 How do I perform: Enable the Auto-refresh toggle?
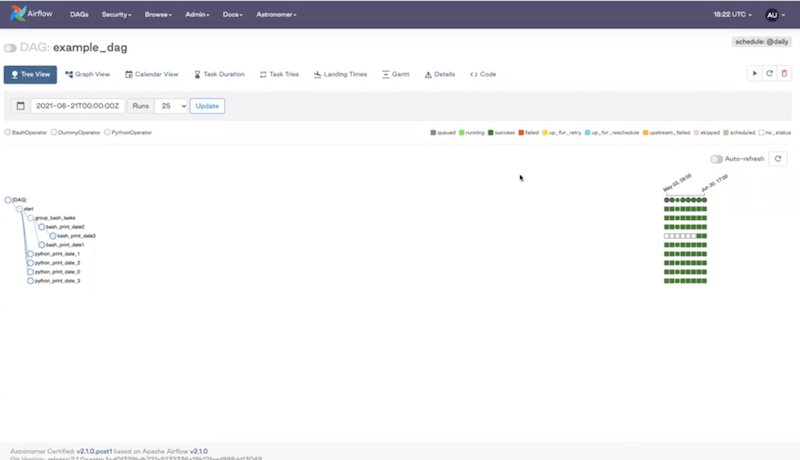[x=716, y=159]
